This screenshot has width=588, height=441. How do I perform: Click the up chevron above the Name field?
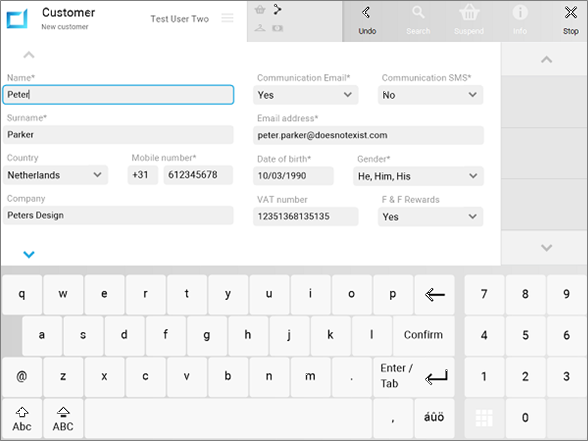[x=29, y=55]
